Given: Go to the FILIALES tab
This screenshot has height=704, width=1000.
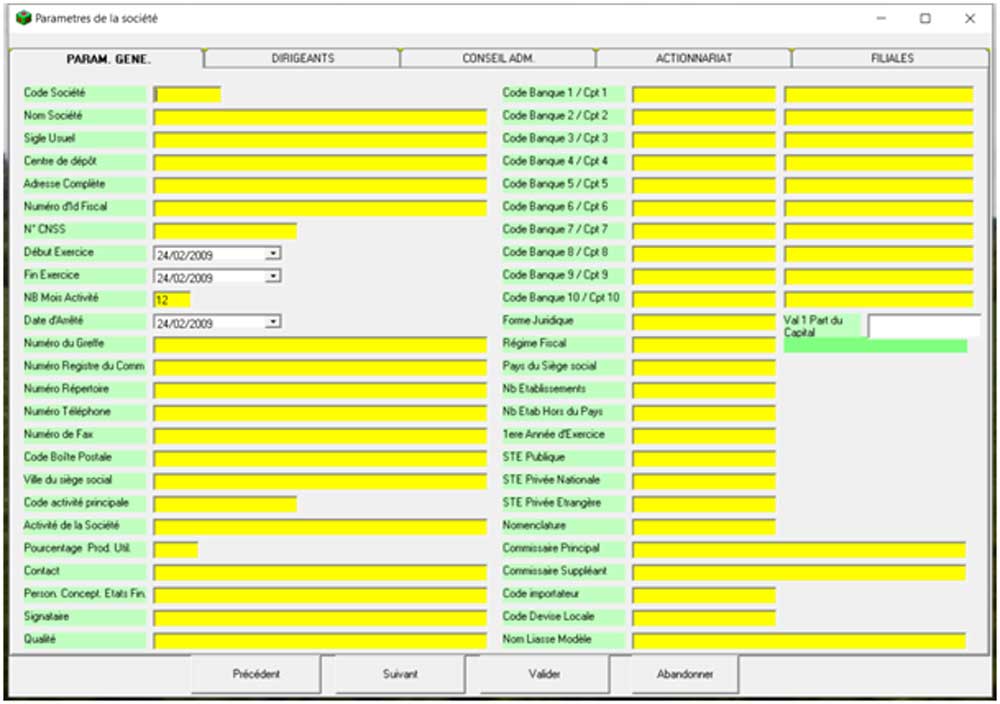Looking at the screenshot, I should (x=891, y=59).
